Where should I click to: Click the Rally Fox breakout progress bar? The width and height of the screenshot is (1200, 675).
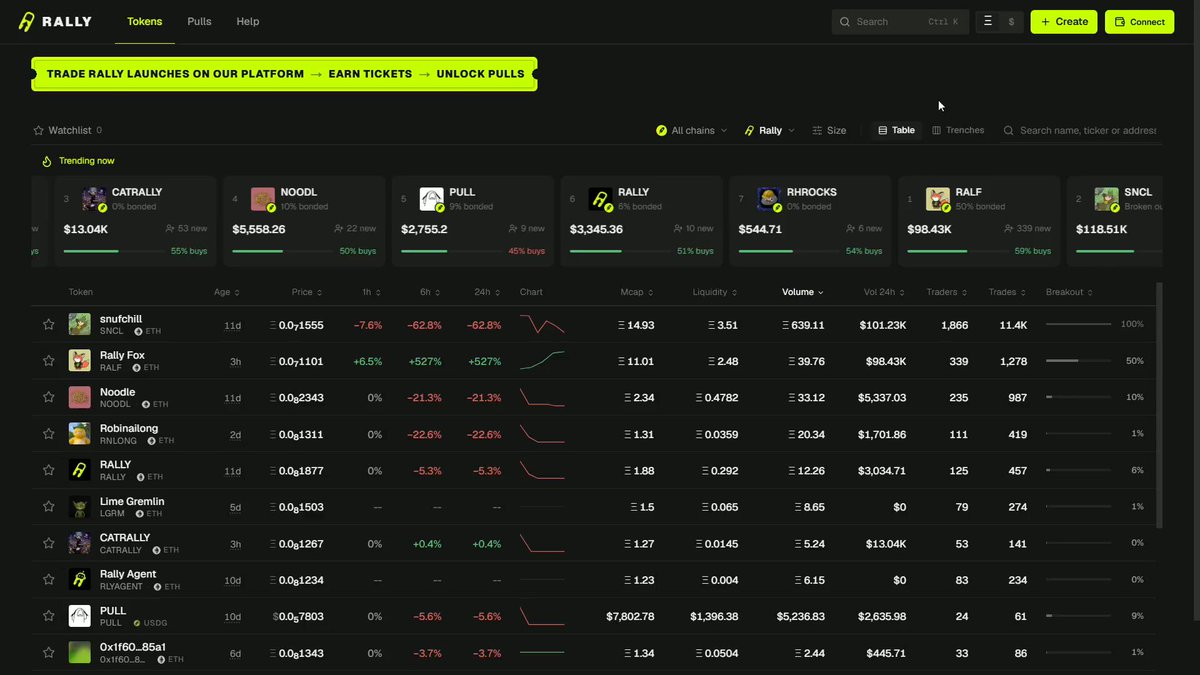click(1078, 361)
